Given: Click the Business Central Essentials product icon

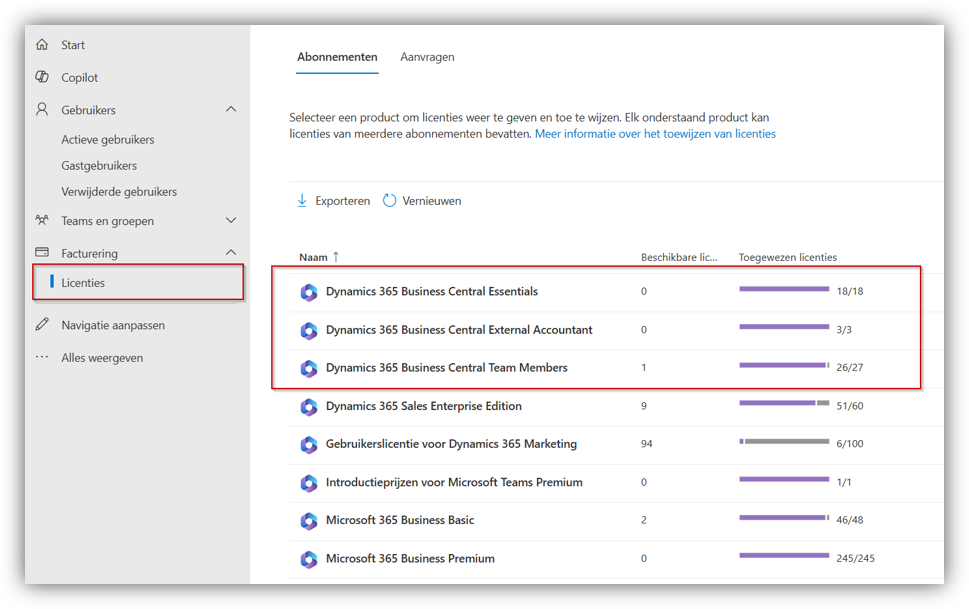Looking at the screenshot, I should point(309,292).
